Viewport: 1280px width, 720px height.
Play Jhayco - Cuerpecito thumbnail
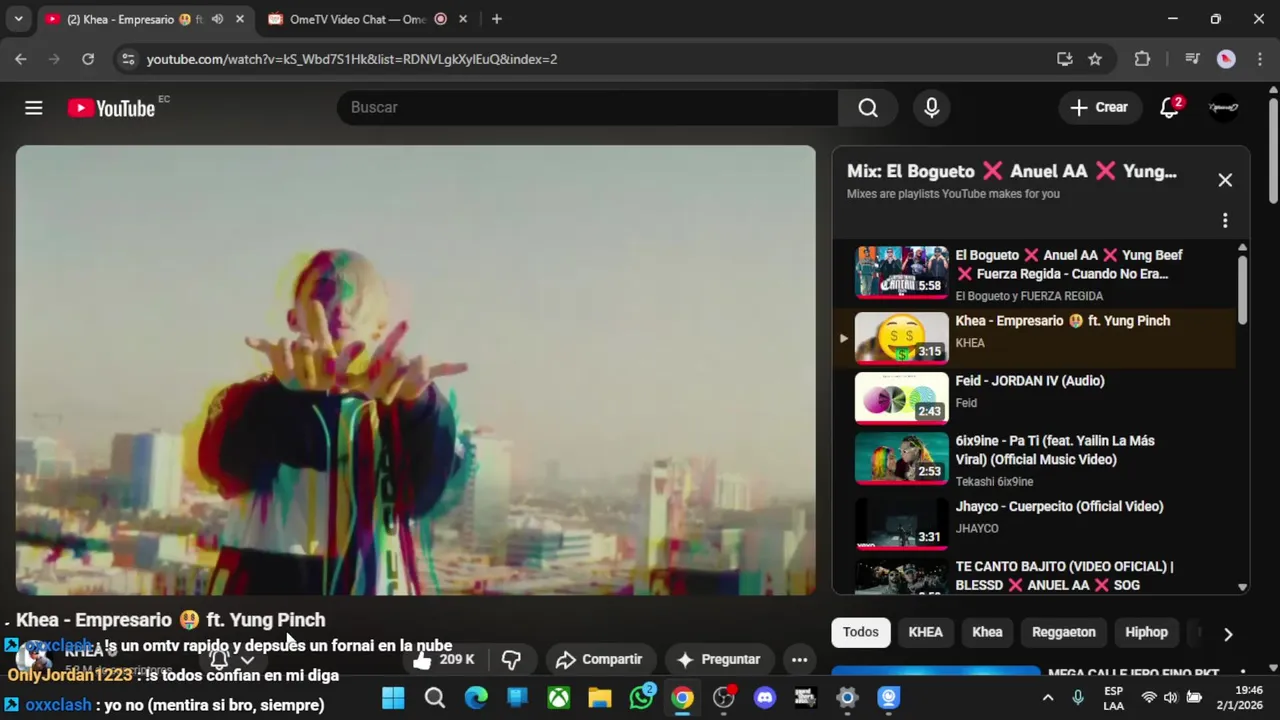[901, 524]
